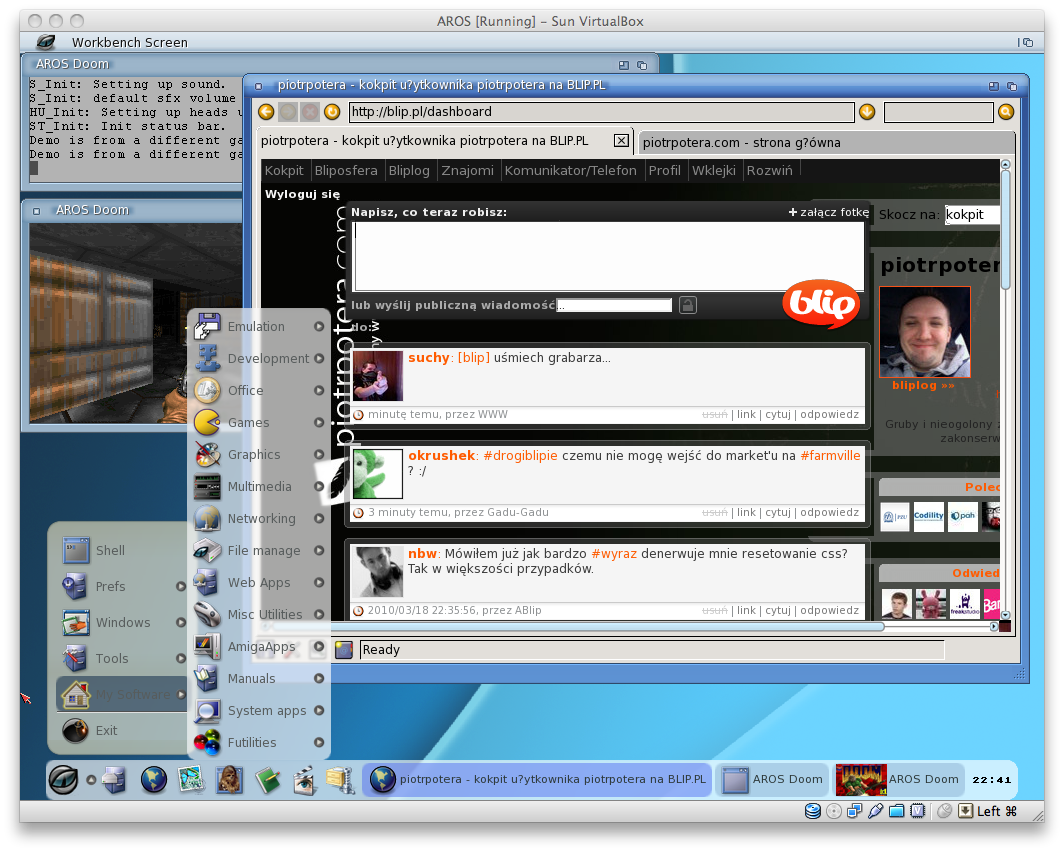Click the icon left of the Ready status
1064x852 pixels.
[344, 650]
